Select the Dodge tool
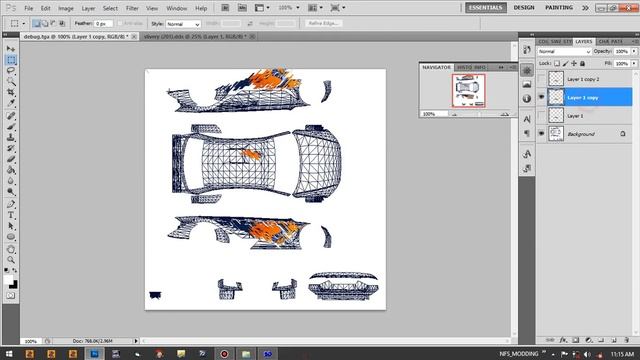 click(x=11, y=191)
